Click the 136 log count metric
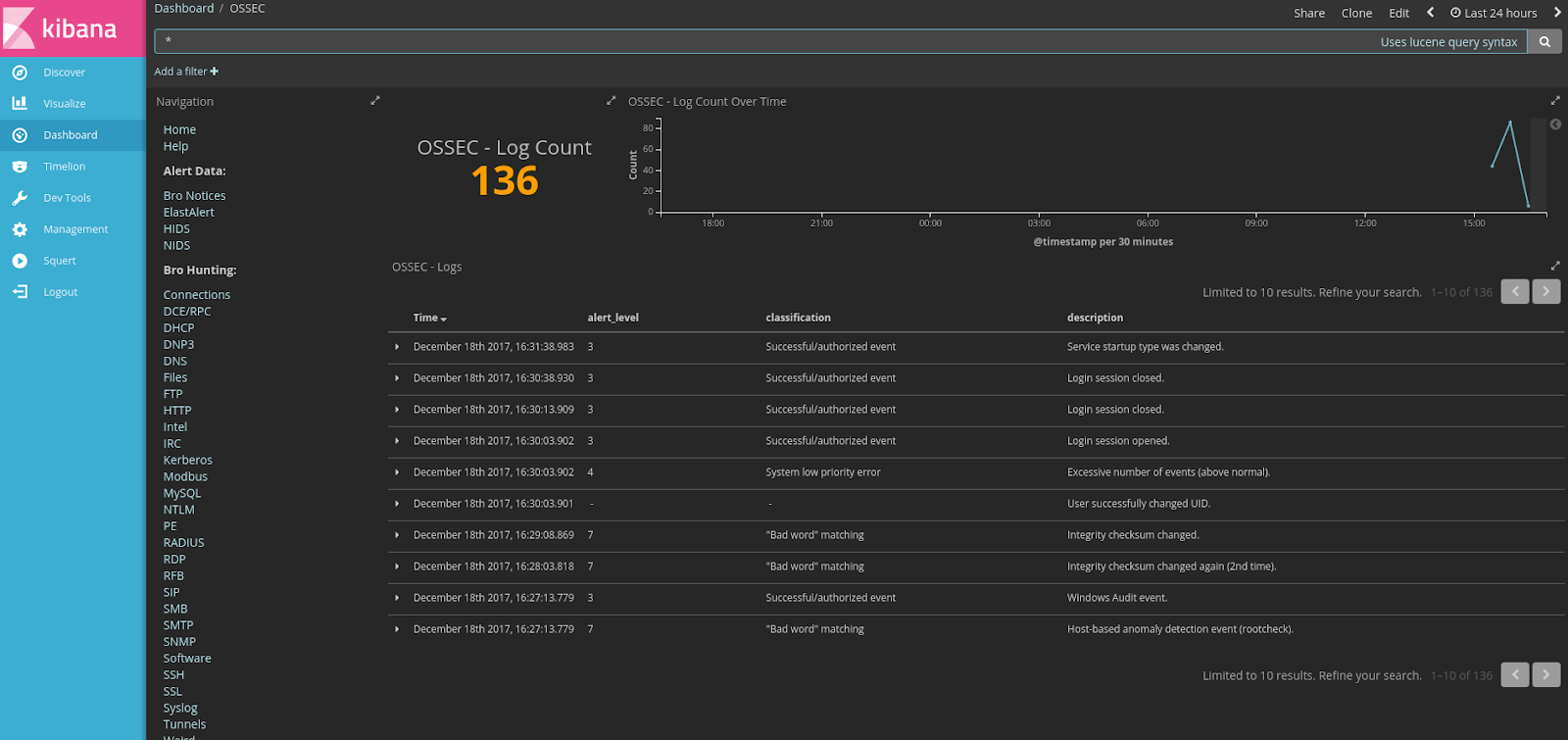Viewport: 1568px width, 740px height. 505,180
